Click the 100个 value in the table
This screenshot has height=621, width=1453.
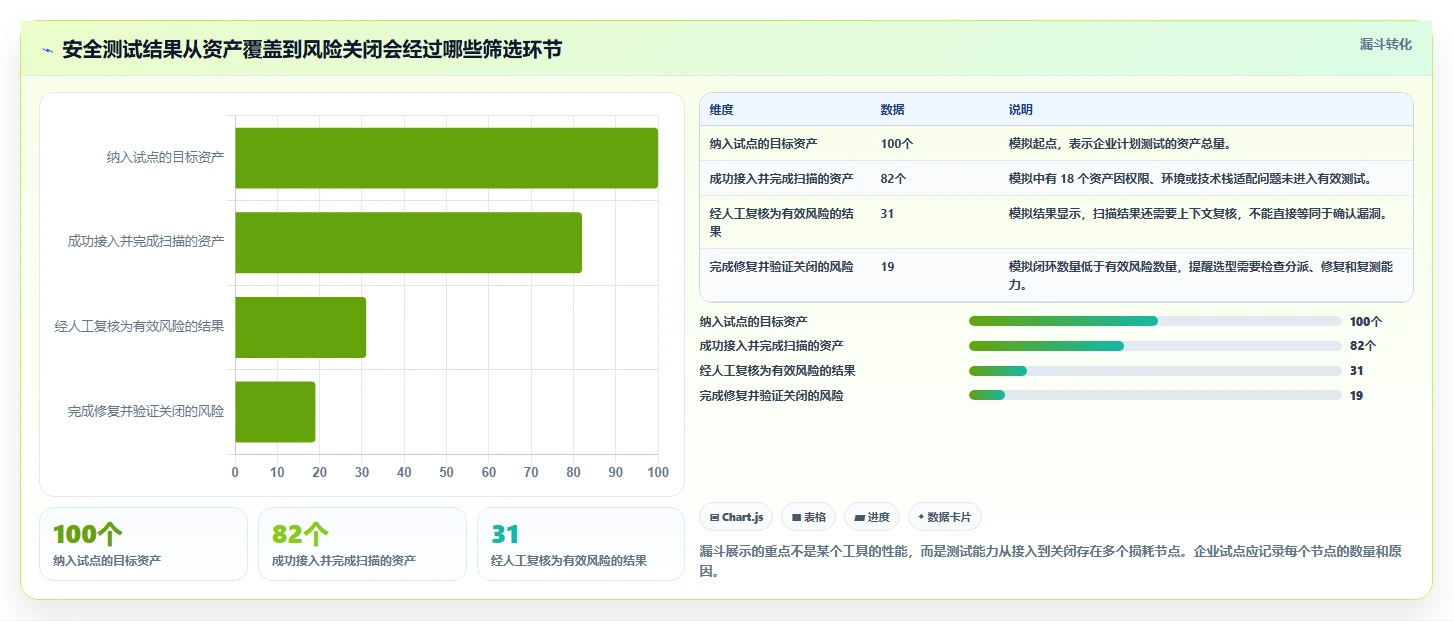pos(897,144)
